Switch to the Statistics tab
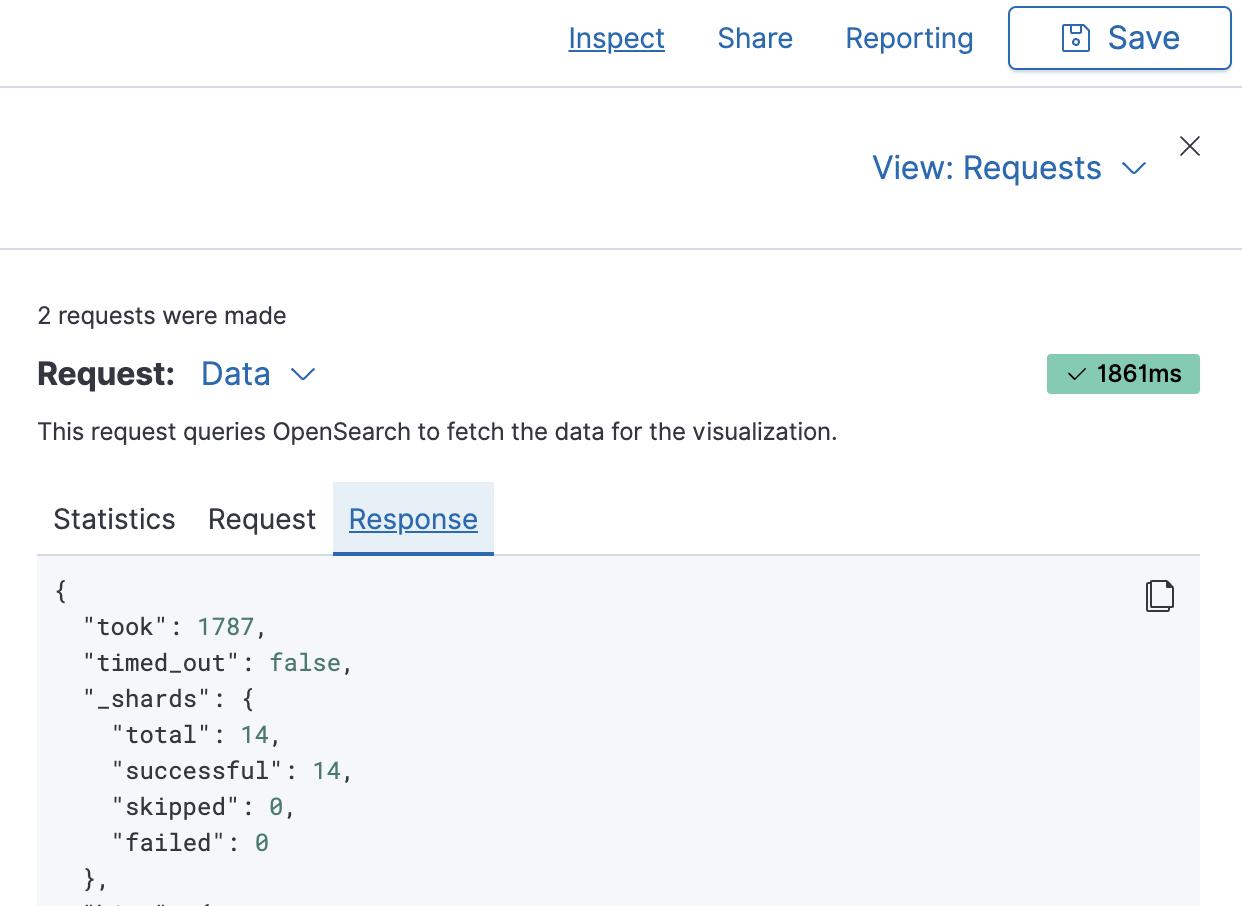The image size is (1242, 906). click(x=114, y=519)
